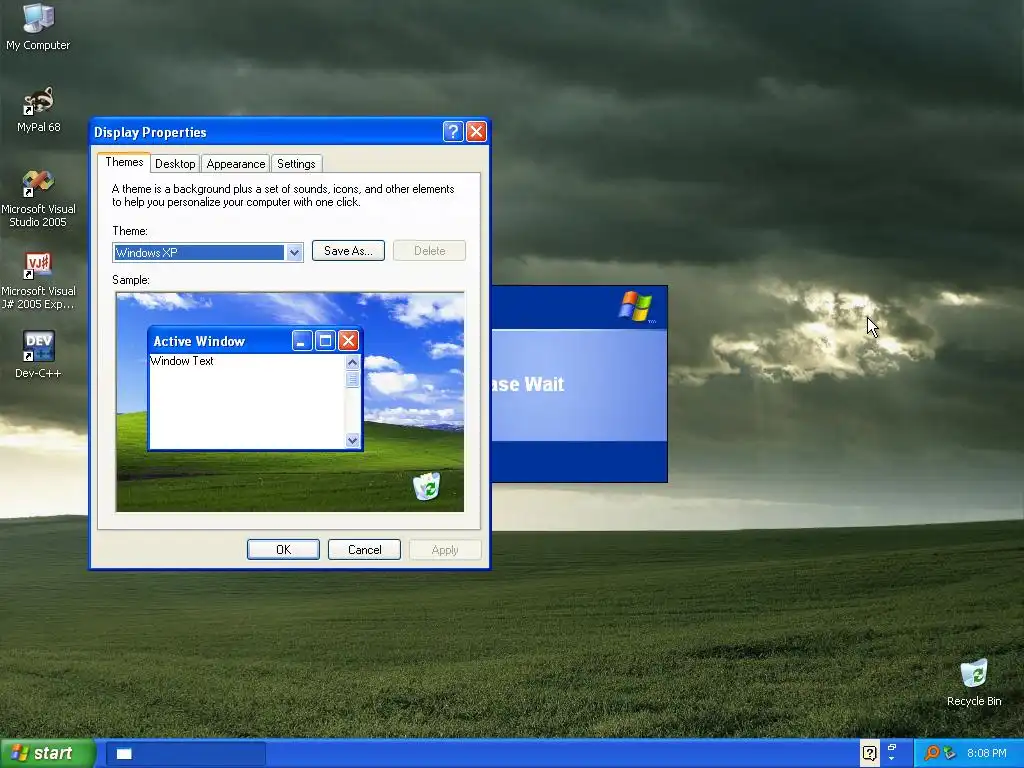Select Microsoft Visual J# 2005 Express icon
Screen dimensions: 1024x768
coord(38,281)
